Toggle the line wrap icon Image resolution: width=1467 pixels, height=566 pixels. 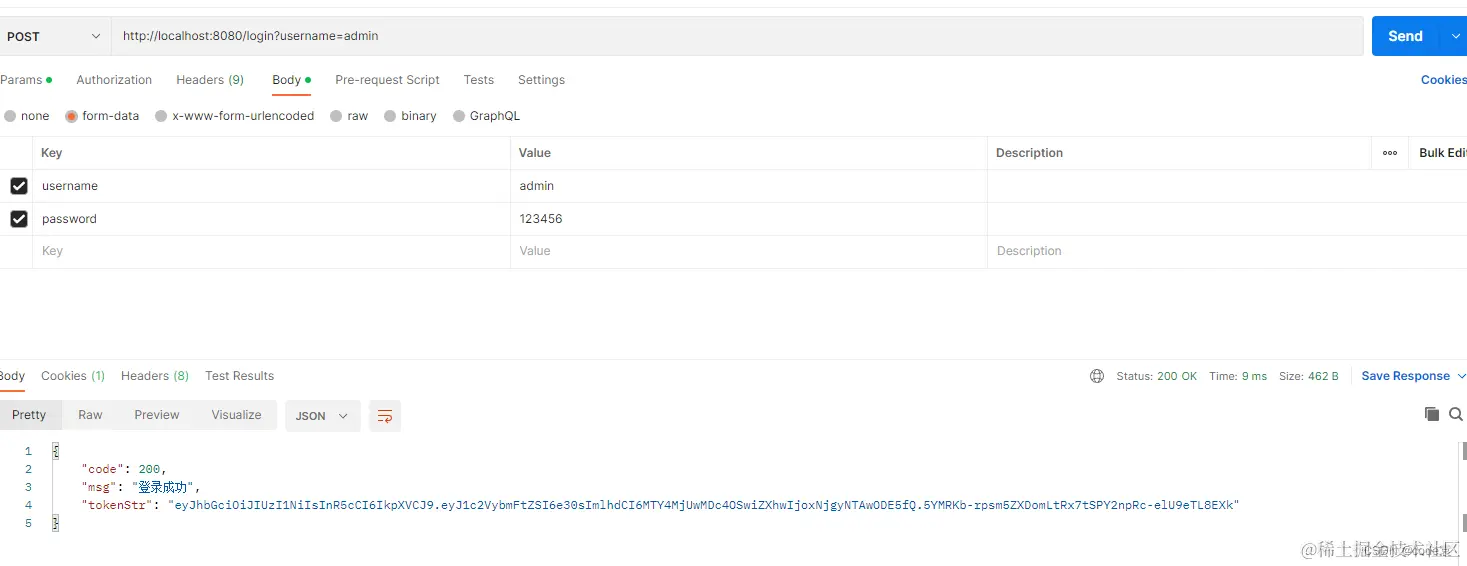click(385, 416)
